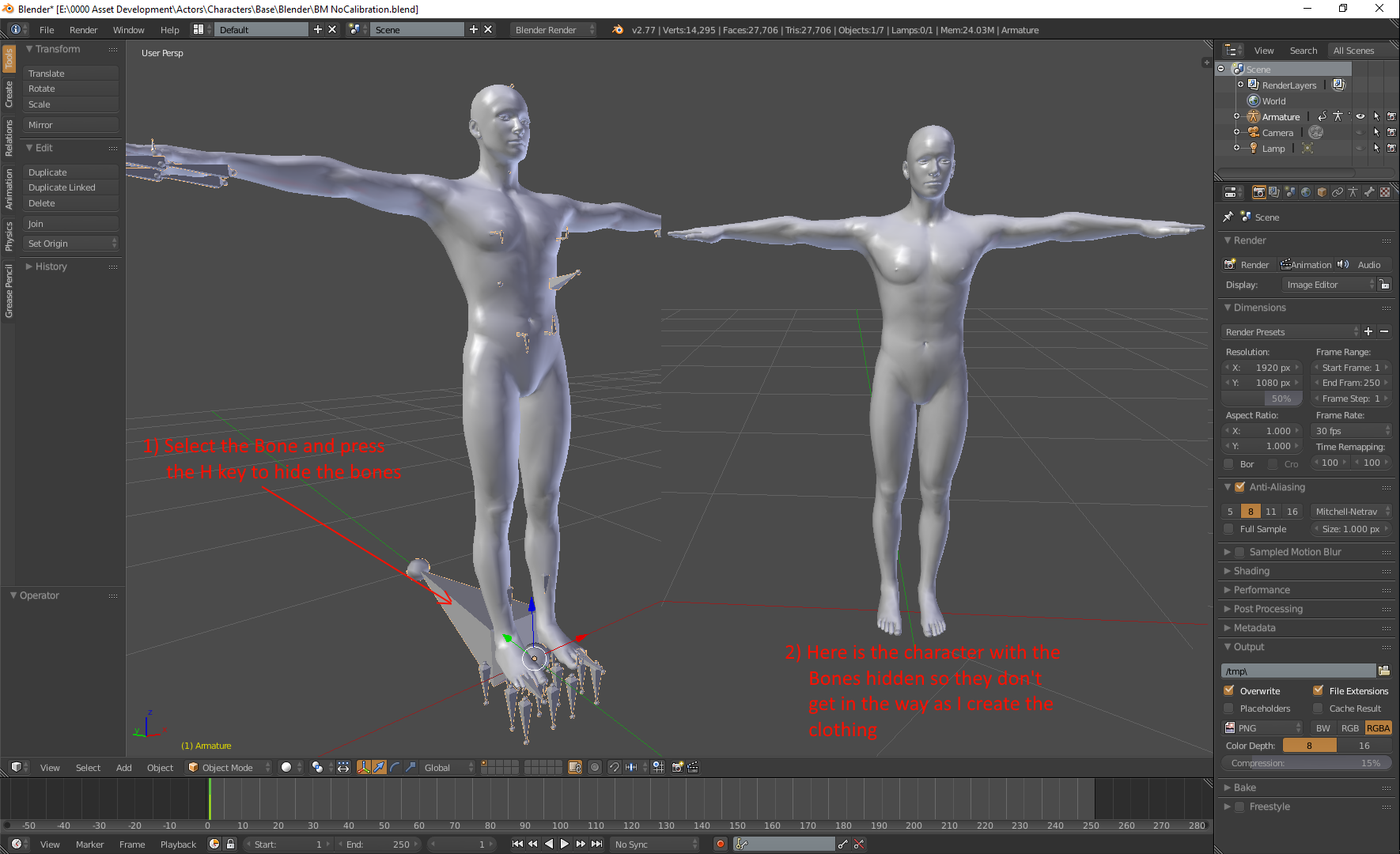Screen dimensions: 1400x854
Task: Click the auto-keyframe record button
Action: (x=720, y=844)
